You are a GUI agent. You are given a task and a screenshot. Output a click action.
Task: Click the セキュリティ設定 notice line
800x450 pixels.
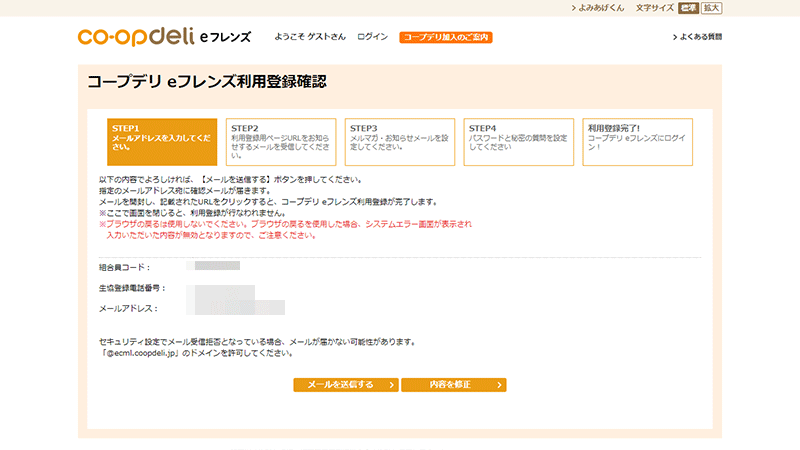click(x=257, y=342)
